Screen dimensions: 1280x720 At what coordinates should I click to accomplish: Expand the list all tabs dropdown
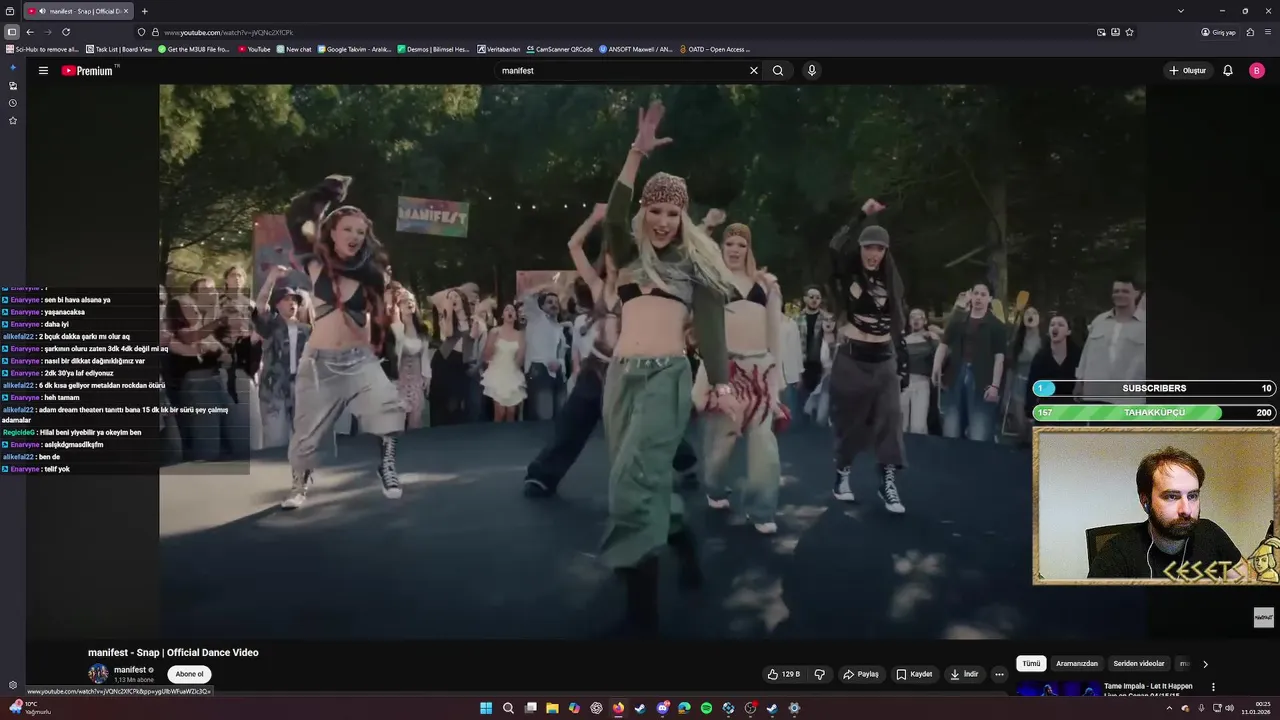(1181, 11)
